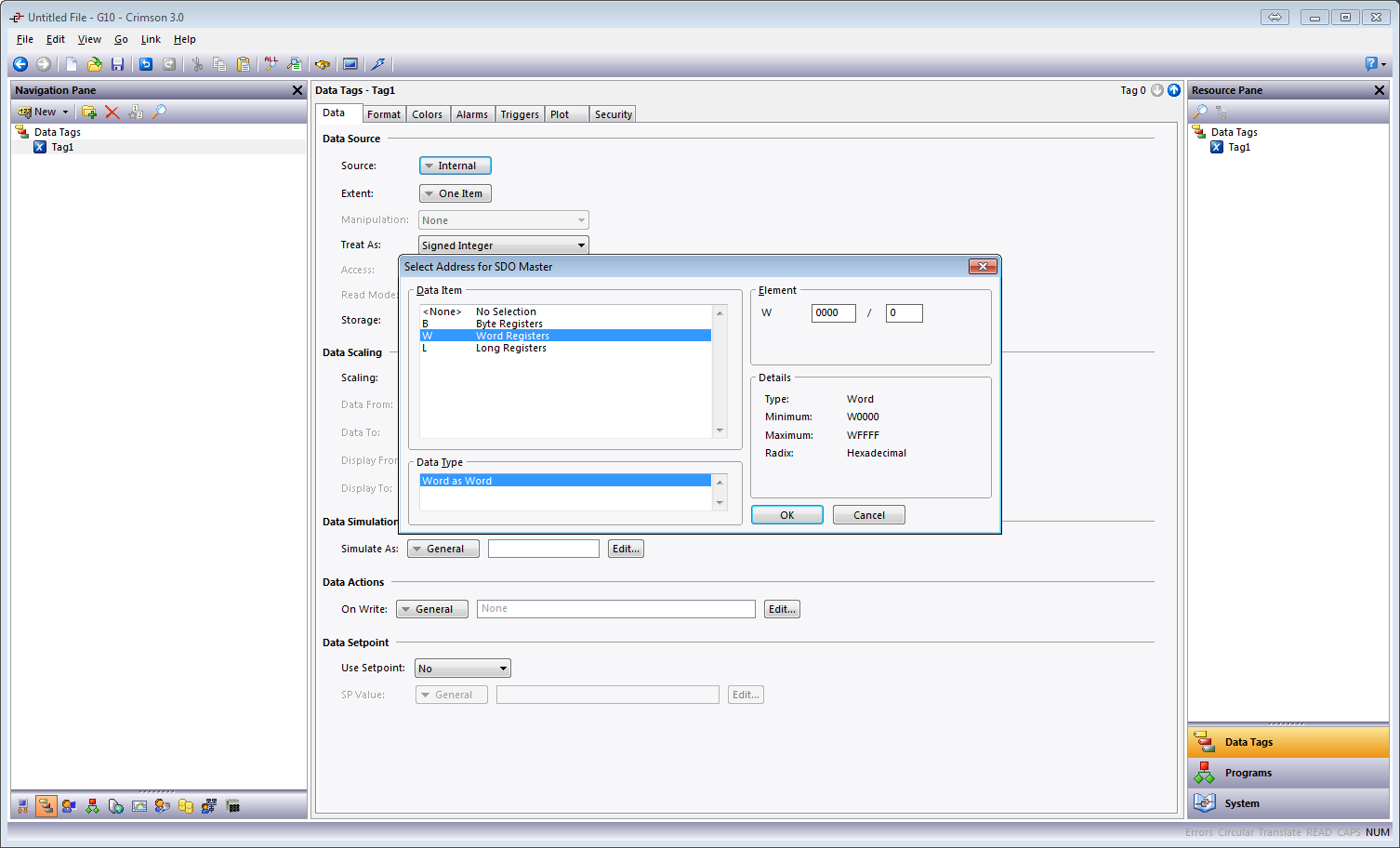
Task: Select 'Byte Registers' in the Data Item list
Action: pos(565,324)
